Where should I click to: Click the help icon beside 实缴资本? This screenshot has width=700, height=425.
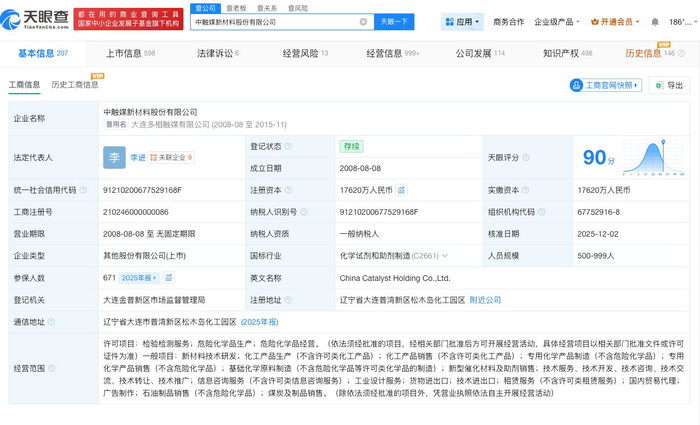[525, 190]
